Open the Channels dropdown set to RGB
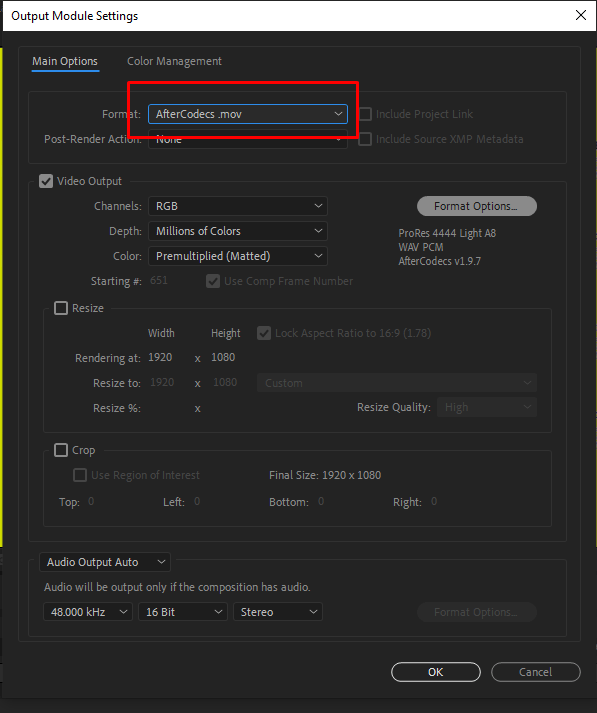Viewport: 597px width, 713px height. coord(238,206)
